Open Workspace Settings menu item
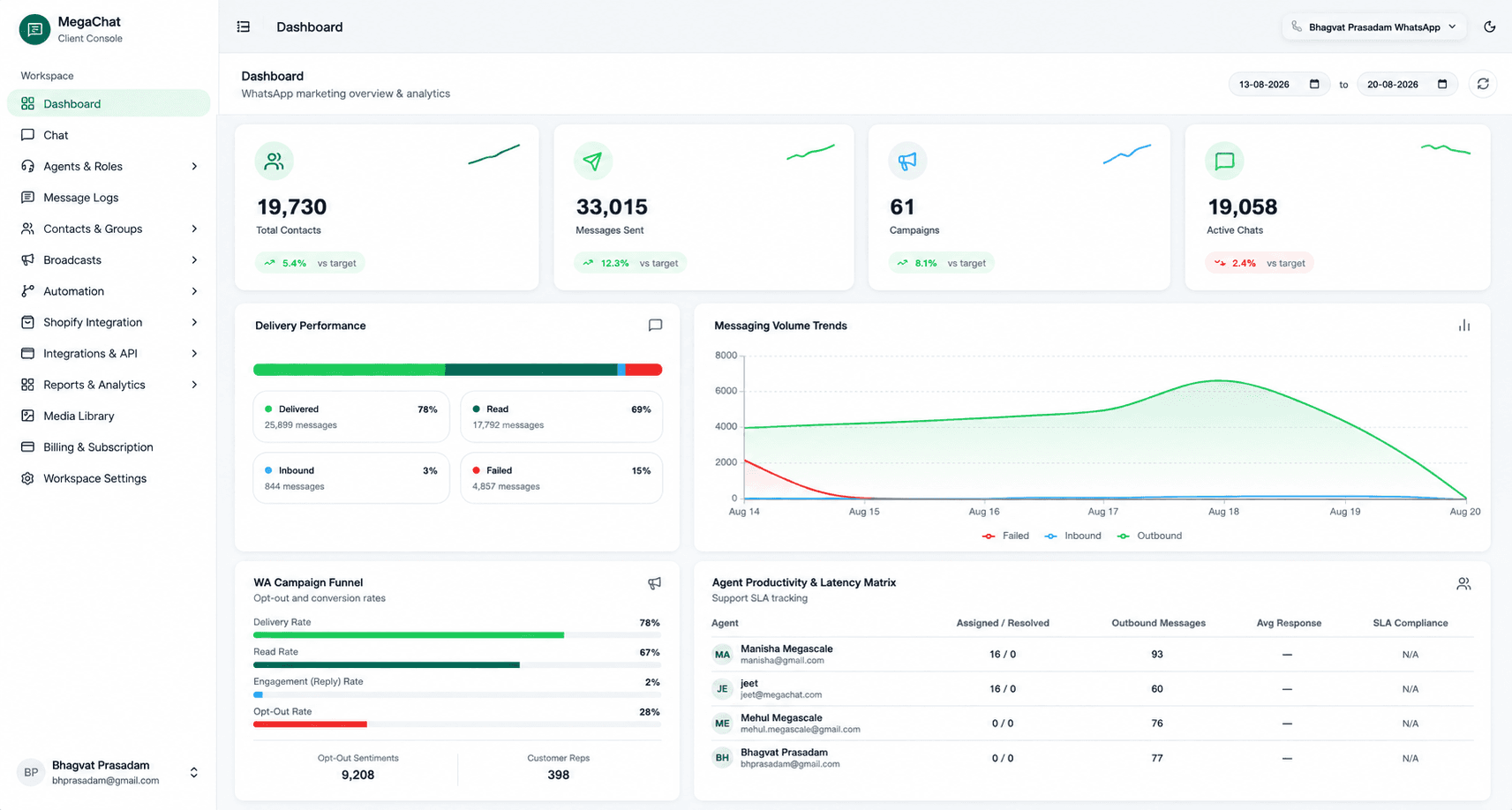Image resolution: width=1512 pixels, height=810 pixels. tap(109, 478)
